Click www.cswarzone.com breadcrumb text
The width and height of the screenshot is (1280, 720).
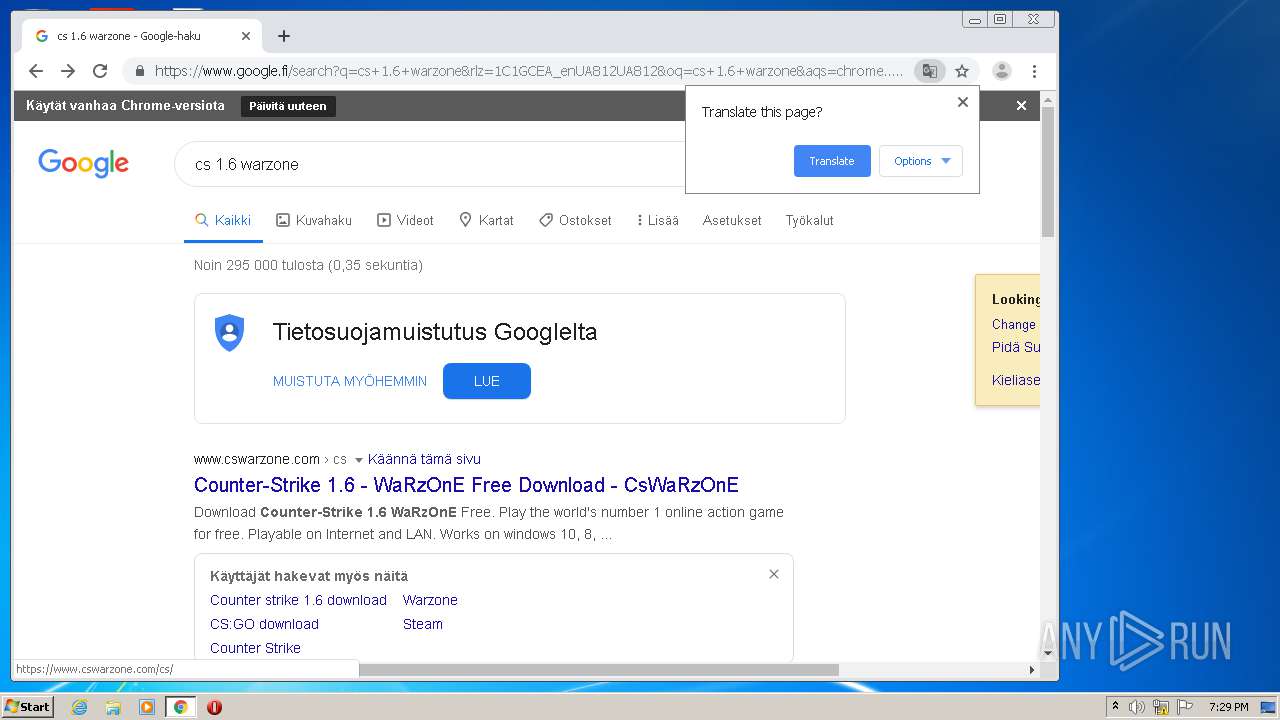(257, 459)
